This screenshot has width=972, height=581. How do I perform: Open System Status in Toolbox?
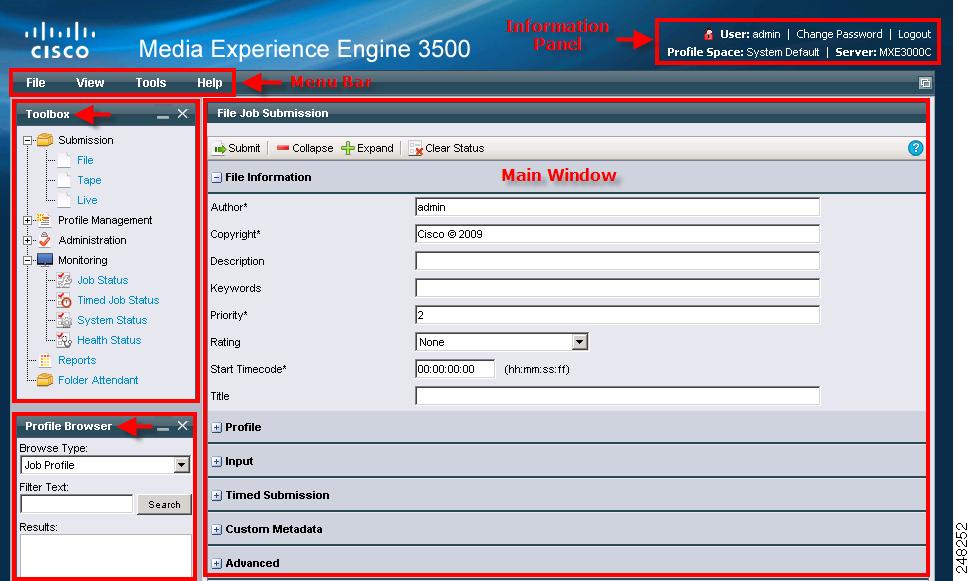point(112,320)
